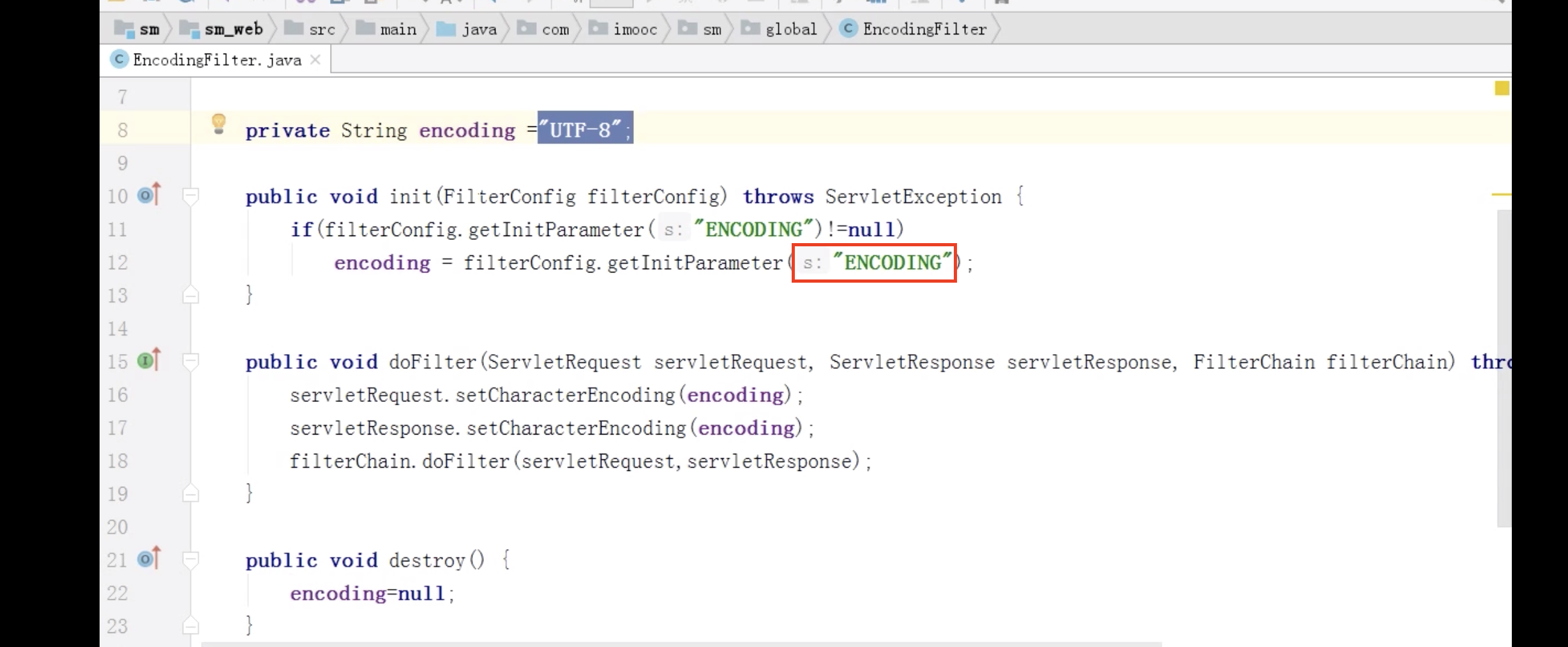The height and width of the screenshot is (647, 1568).
Task: Click the String type on line 8
Action: click(373, 130)
